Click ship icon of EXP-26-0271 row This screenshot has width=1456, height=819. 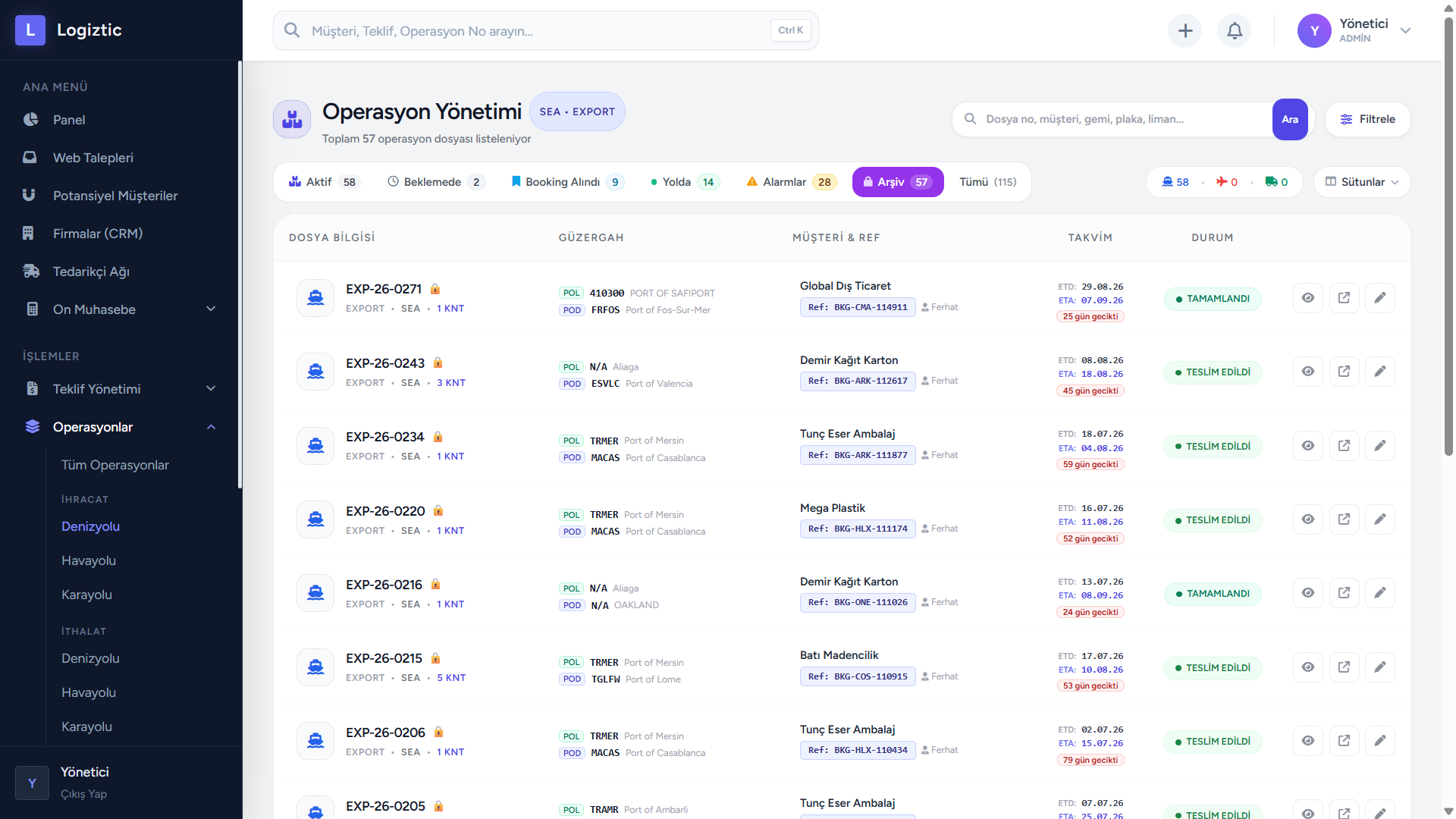point(315,298)
